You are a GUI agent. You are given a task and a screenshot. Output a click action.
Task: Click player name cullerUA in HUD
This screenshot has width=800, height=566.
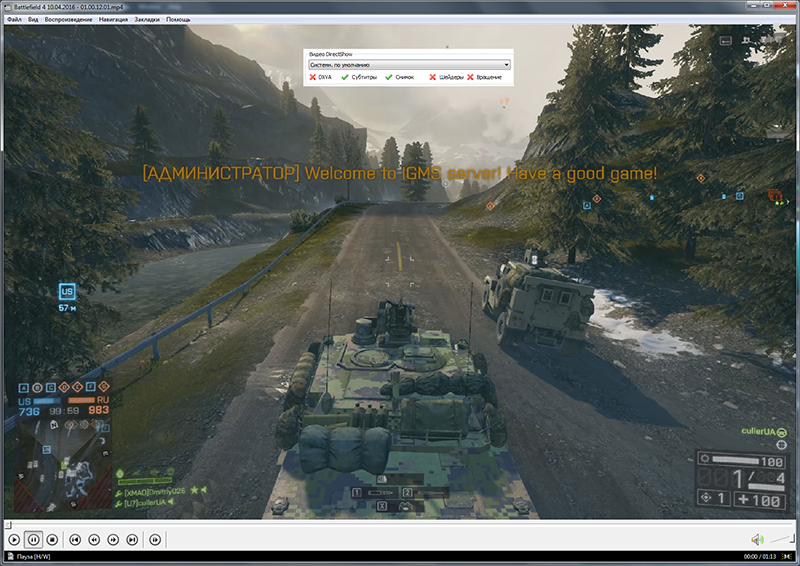(758, 431)
